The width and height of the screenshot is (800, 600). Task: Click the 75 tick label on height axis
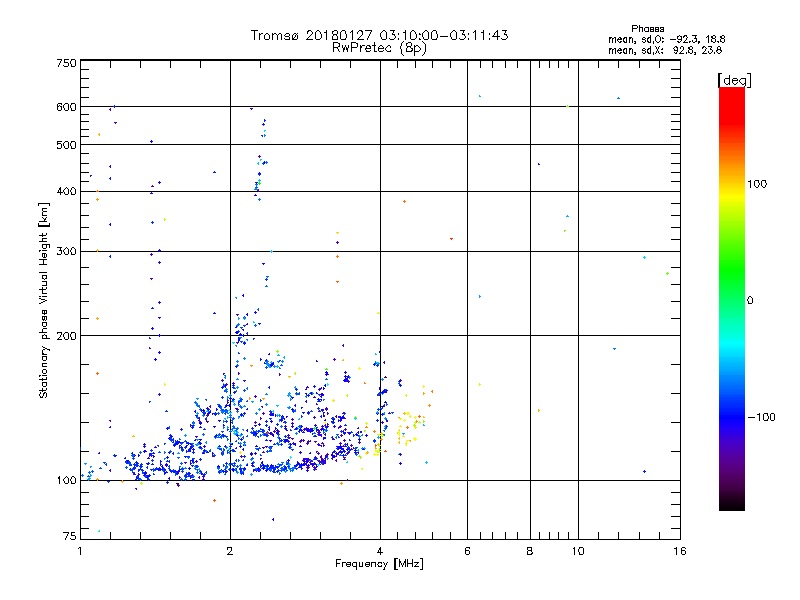(69, 536)
